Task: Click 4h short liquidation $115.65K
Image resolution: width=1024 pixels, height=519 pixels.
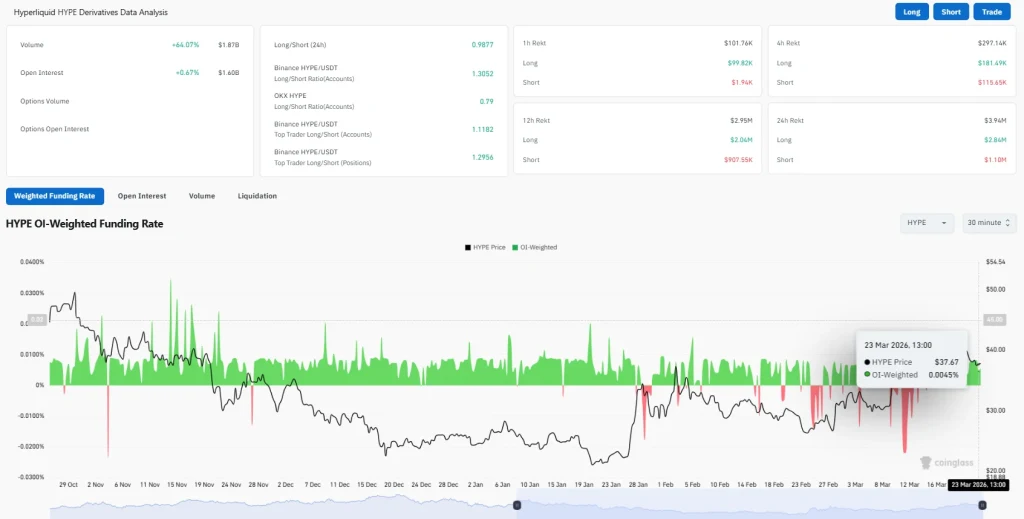Action: [x=992, y=82]
